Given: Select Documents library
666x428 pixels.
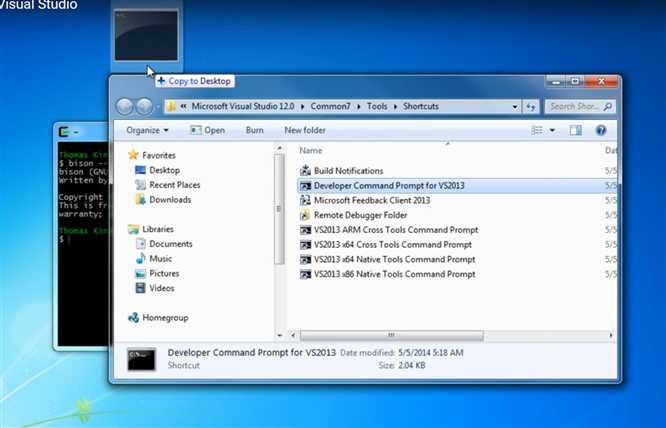Looking at the screenshot, I should point(171,244).
